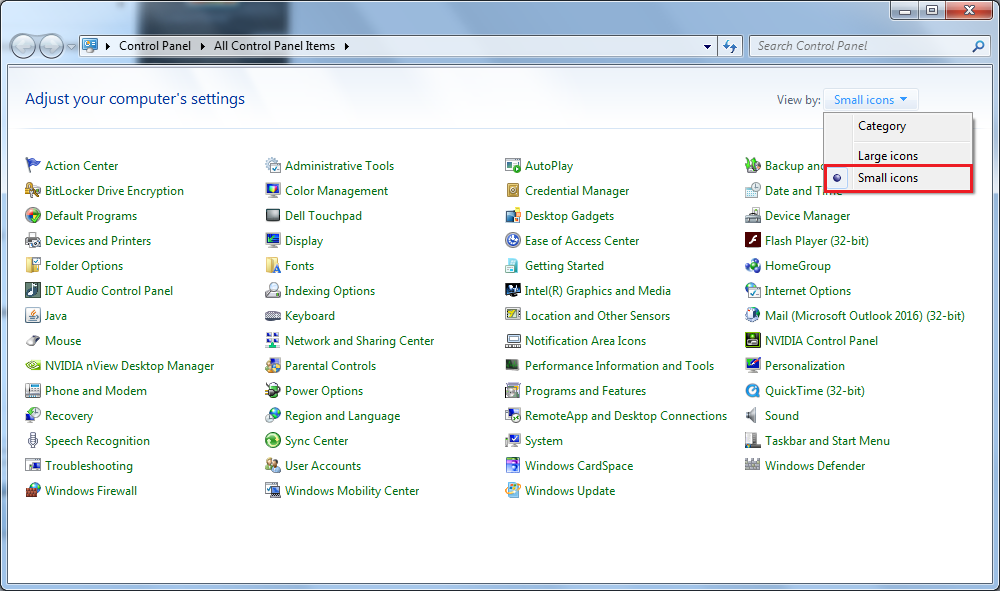This screenshot has height=591, width=1000.
Task: Open the Speech Recognition link
Action: (97, 441)
